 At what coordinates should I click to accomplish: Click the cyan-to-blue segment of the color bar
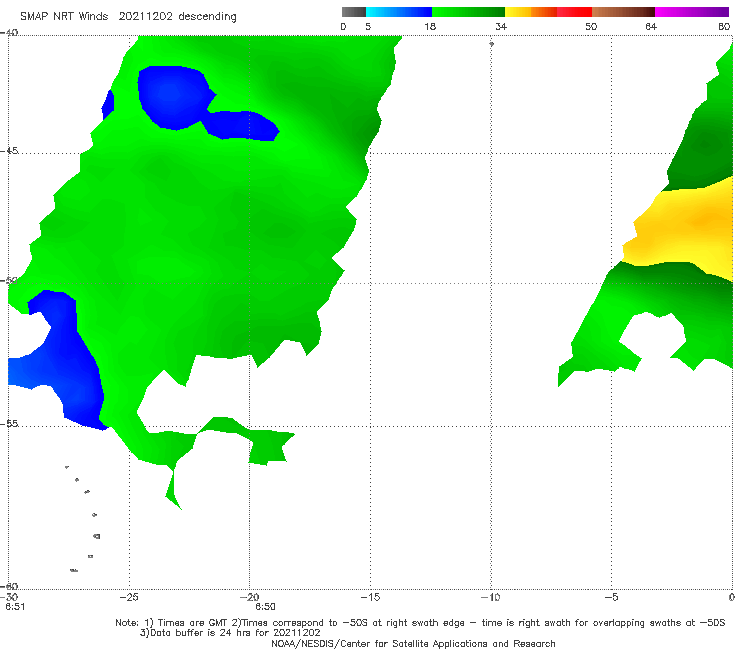pos(399,12)
